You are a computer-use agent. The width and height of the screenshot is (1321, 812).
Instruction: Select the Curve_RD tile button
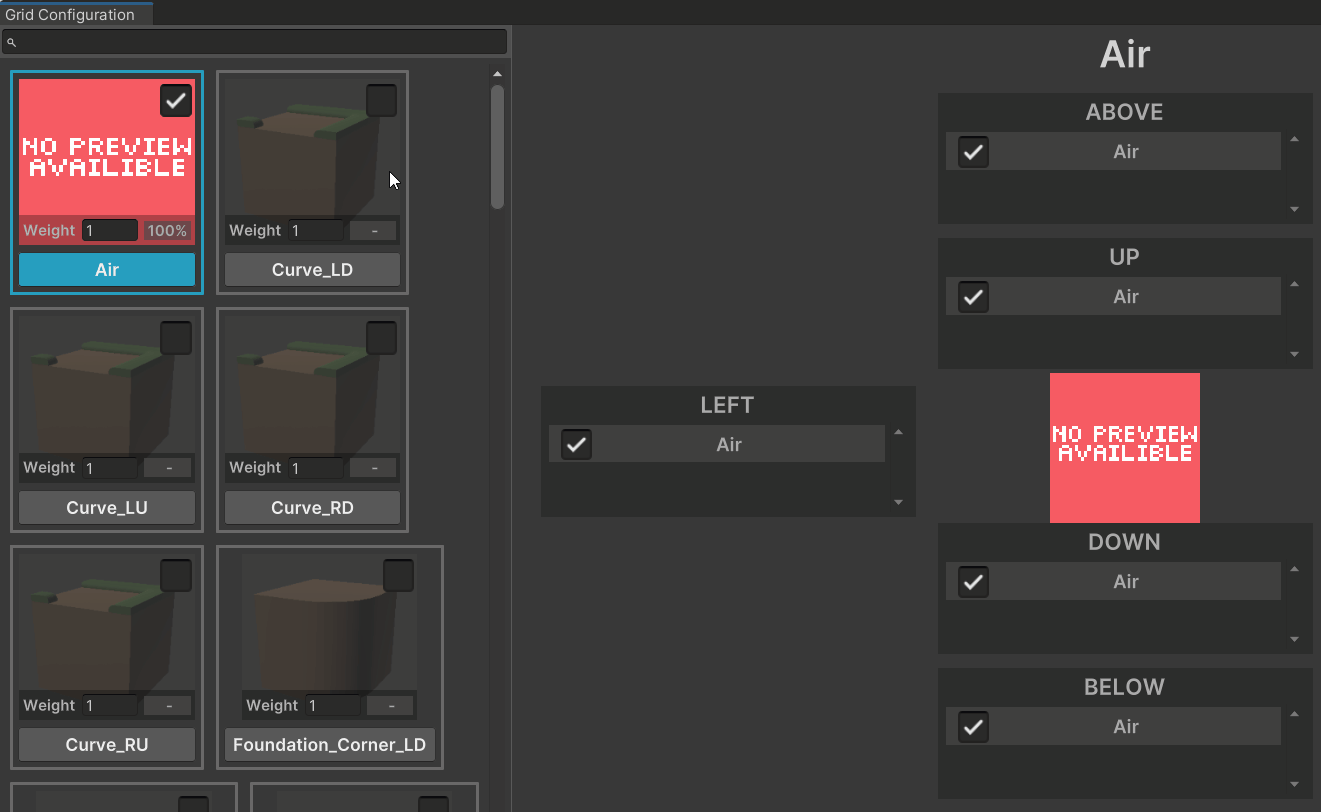312,507
